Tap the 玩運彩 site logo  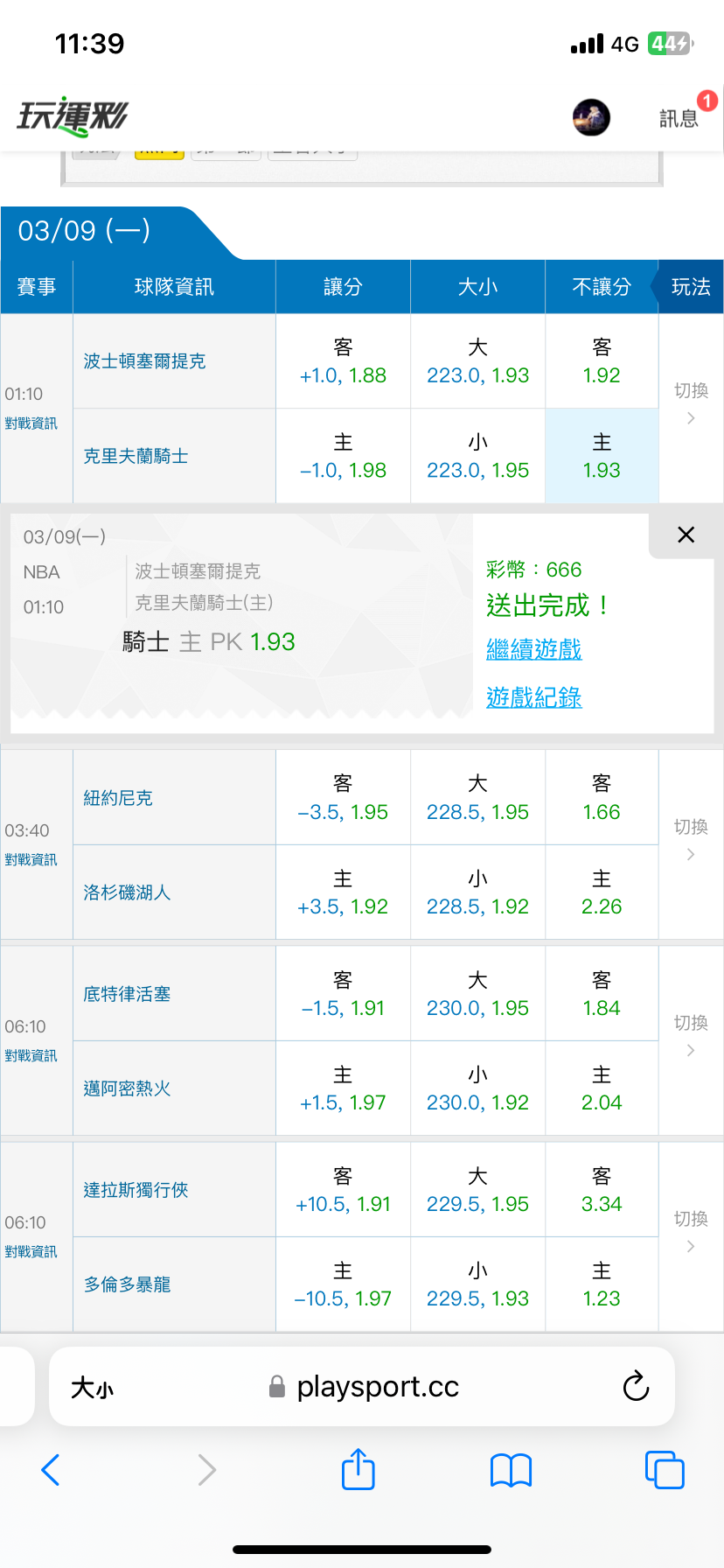click(x=73, y=116)
